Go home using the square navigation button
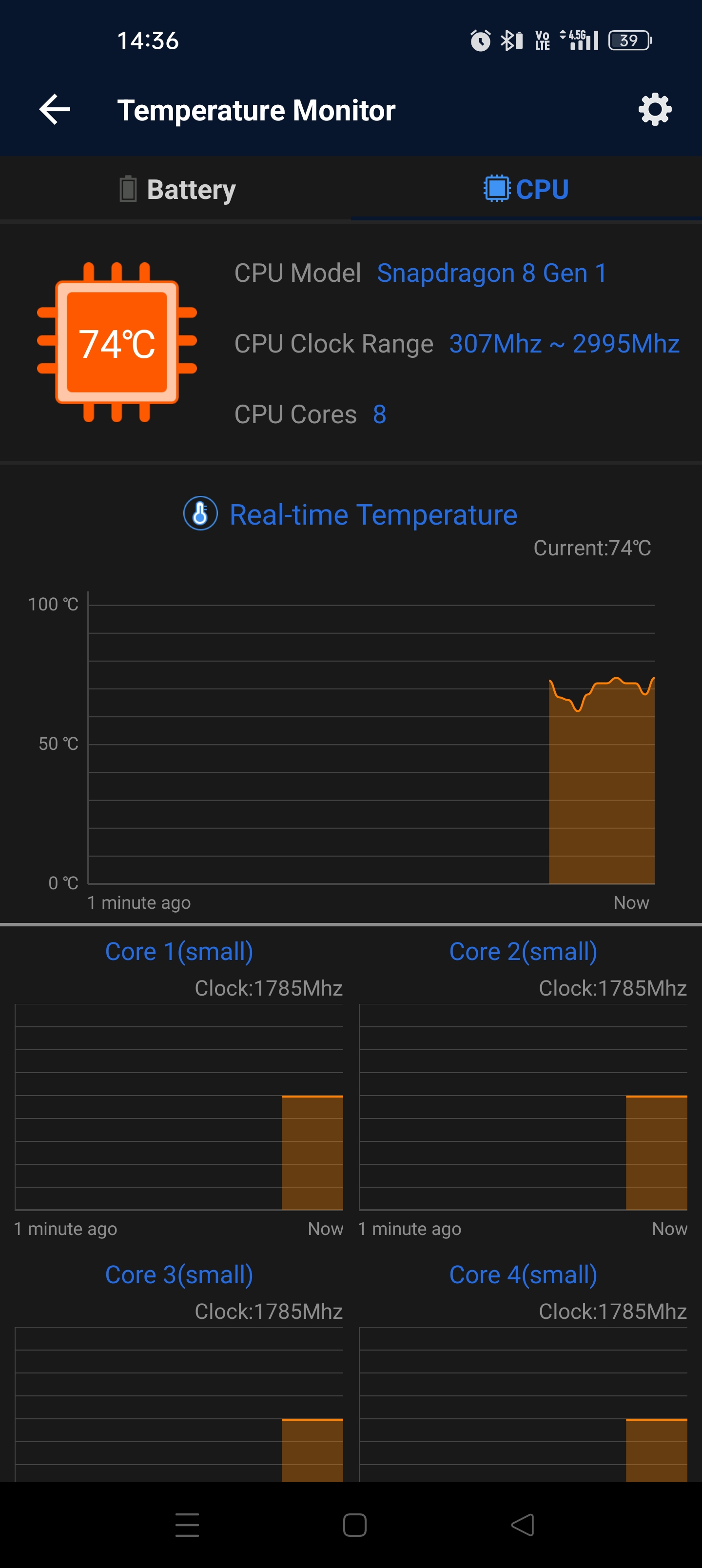702x1568 pixels. pos(354,1525)
